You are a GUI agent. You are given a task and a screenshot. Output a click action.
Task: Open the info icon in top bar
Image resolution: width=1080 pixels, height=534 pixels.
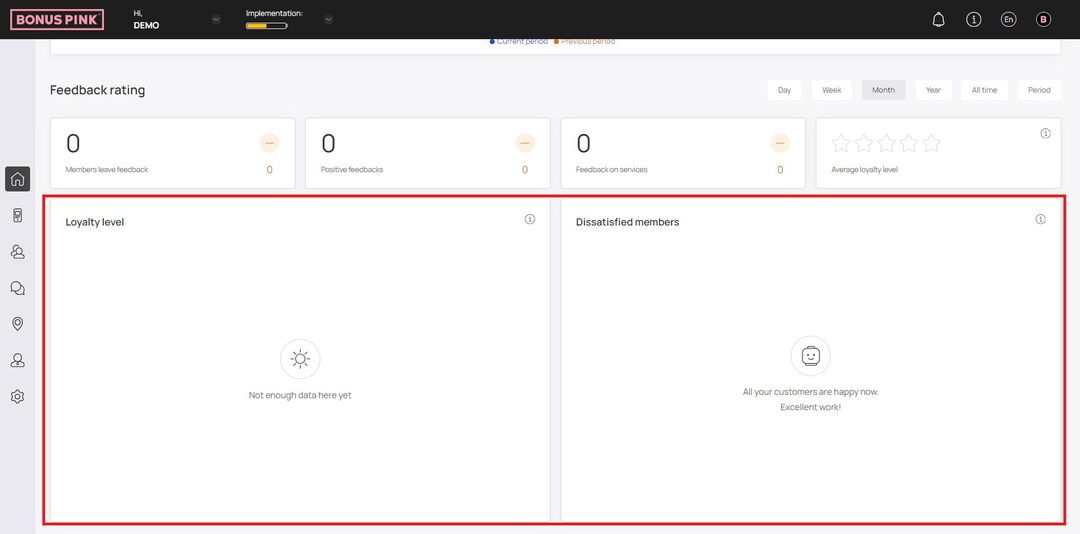pyautogui.click(x=973, y=19)
